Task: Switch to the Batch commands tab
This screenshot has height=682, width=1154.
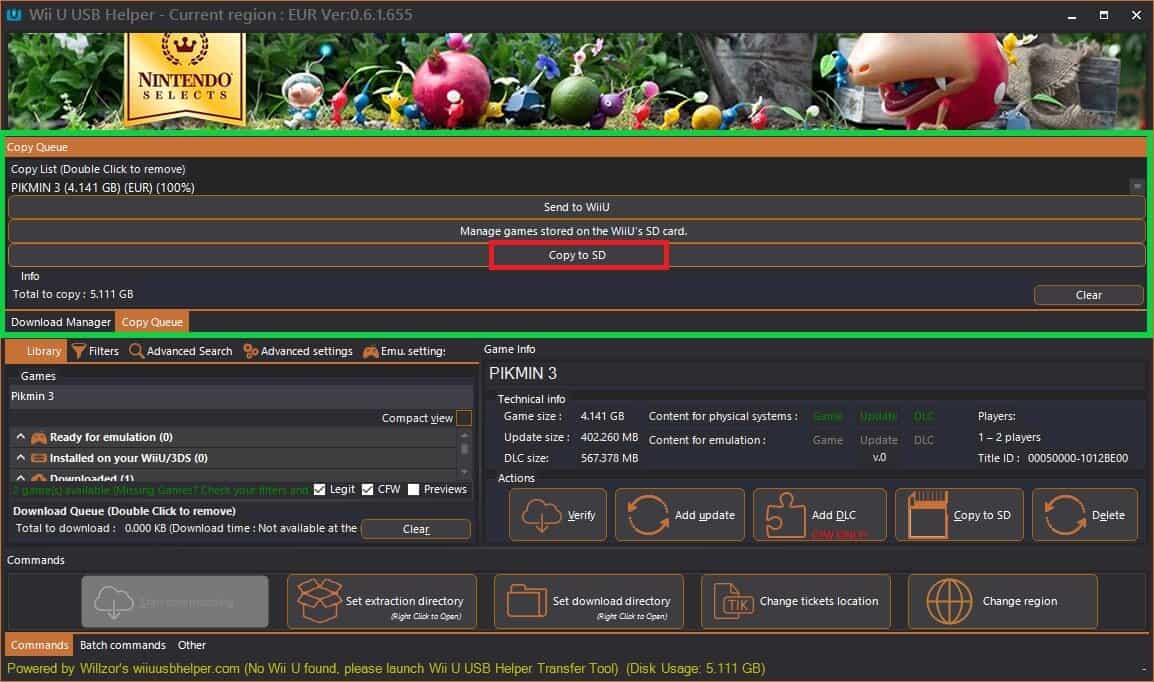Action: tap(123, 644)
